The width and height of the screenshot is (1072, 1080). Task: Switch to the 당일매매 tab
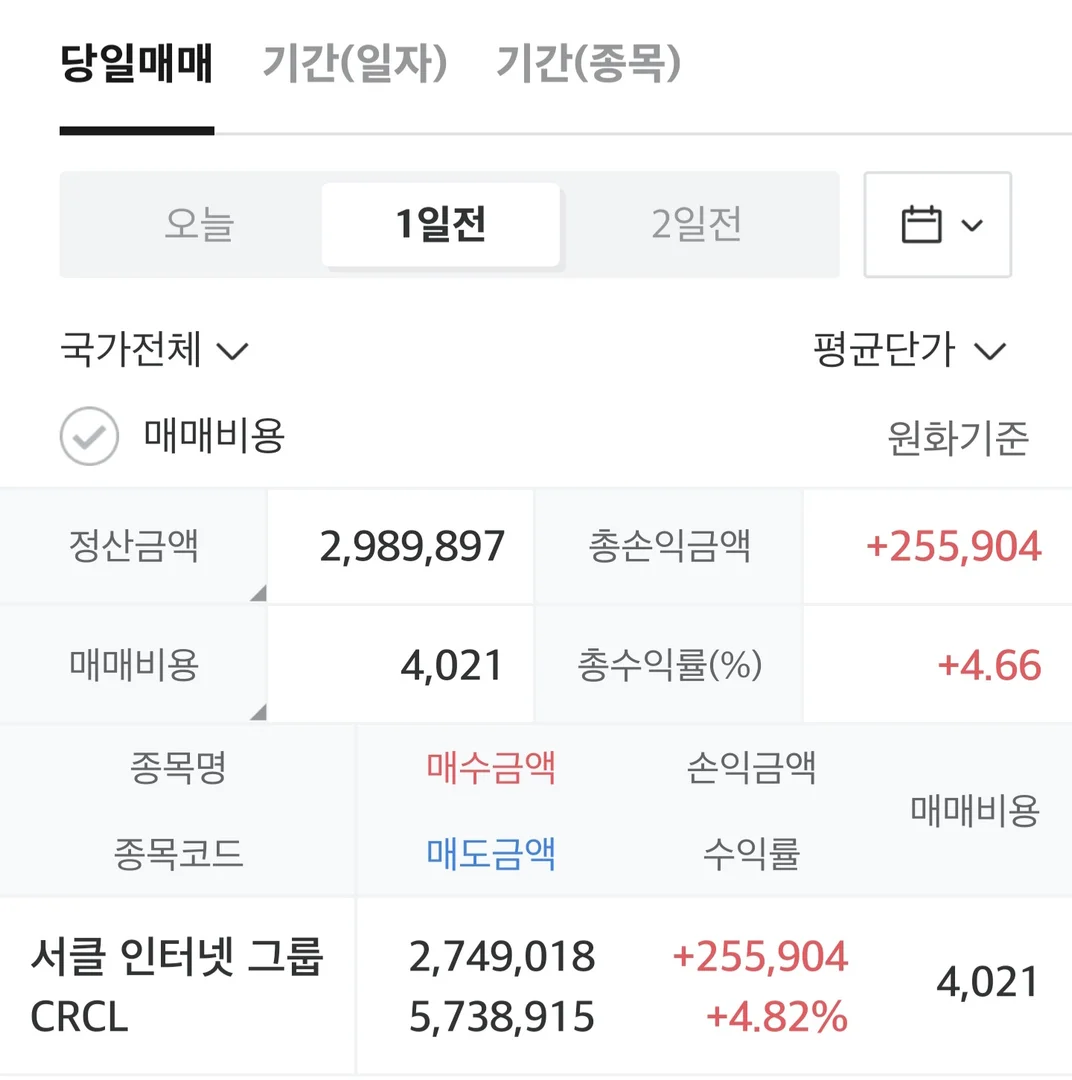[136, 66]
